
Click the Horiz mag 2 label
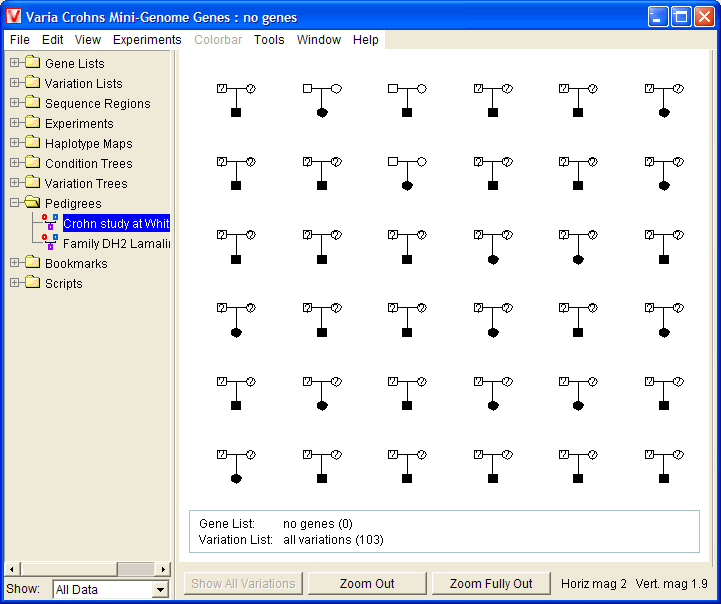tap(594, 583)
